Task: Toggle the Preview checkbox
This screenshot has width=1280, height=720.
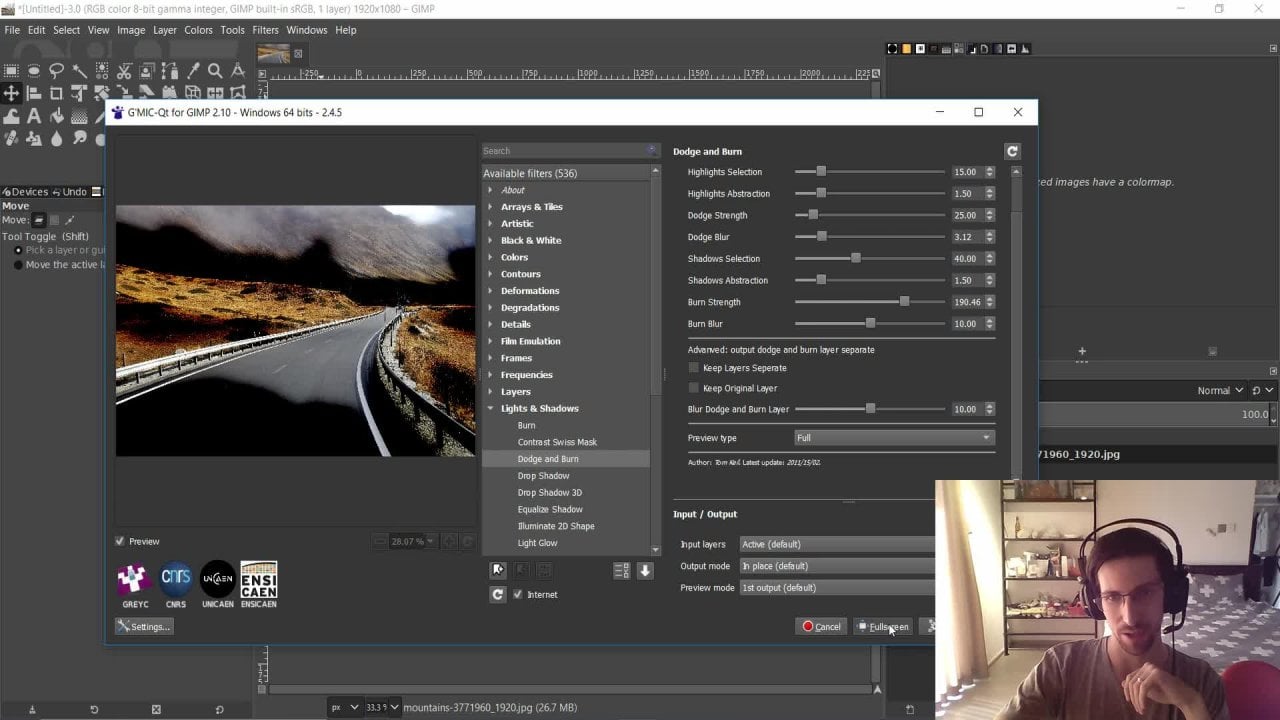Action: [120, 541]
